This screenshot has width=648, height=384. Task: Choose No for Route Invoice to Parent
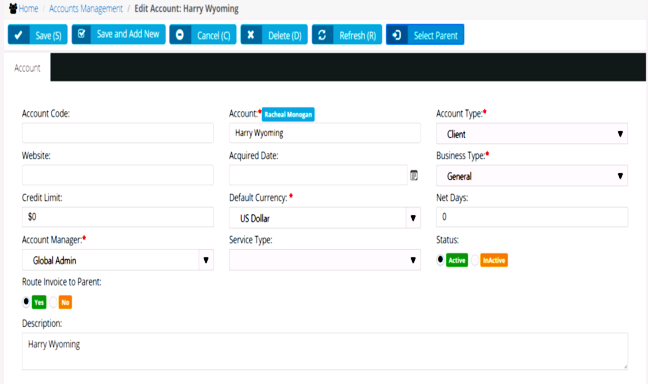(53, 302)
